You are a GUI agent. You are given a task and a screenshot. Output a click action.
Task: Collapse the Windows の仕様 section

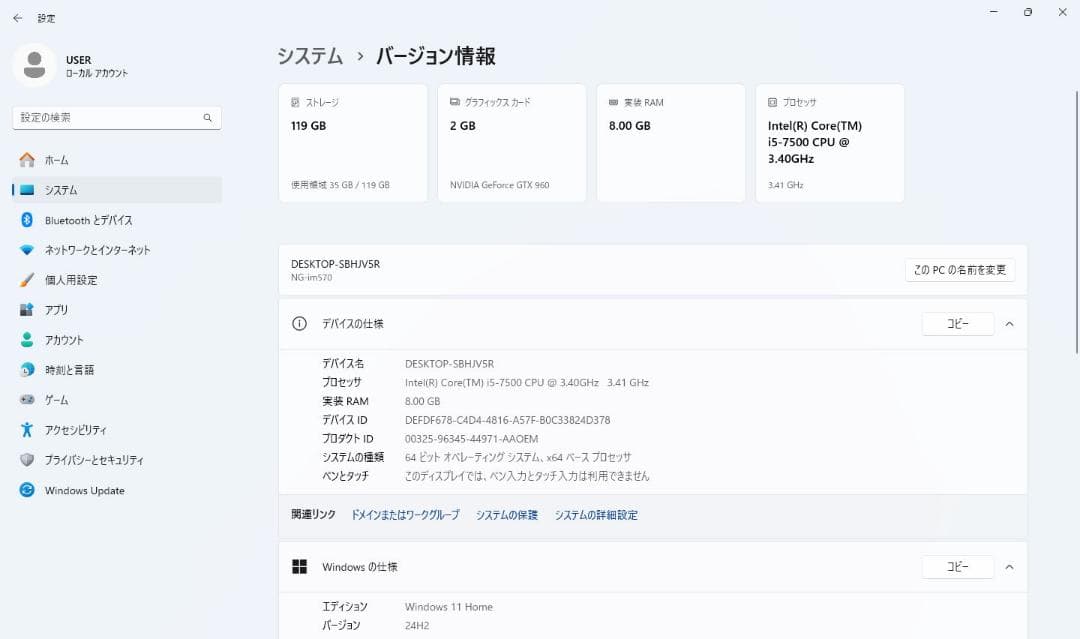(1009, 566)
